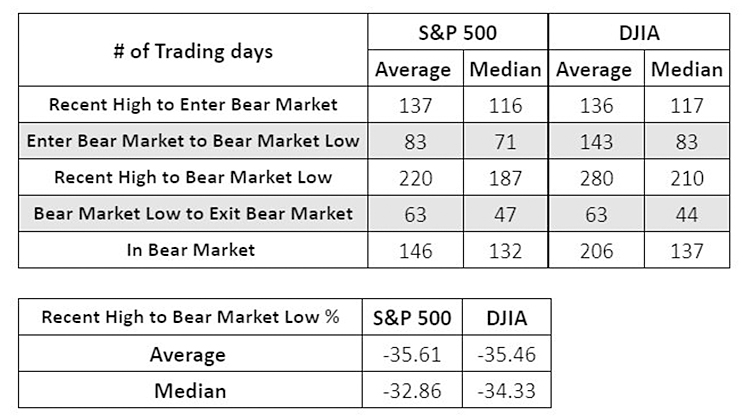Select the 'Recent High to Enter Bear Market' row label
The height and width of the screenshot is (420, 750).
(x=193, y=104)
